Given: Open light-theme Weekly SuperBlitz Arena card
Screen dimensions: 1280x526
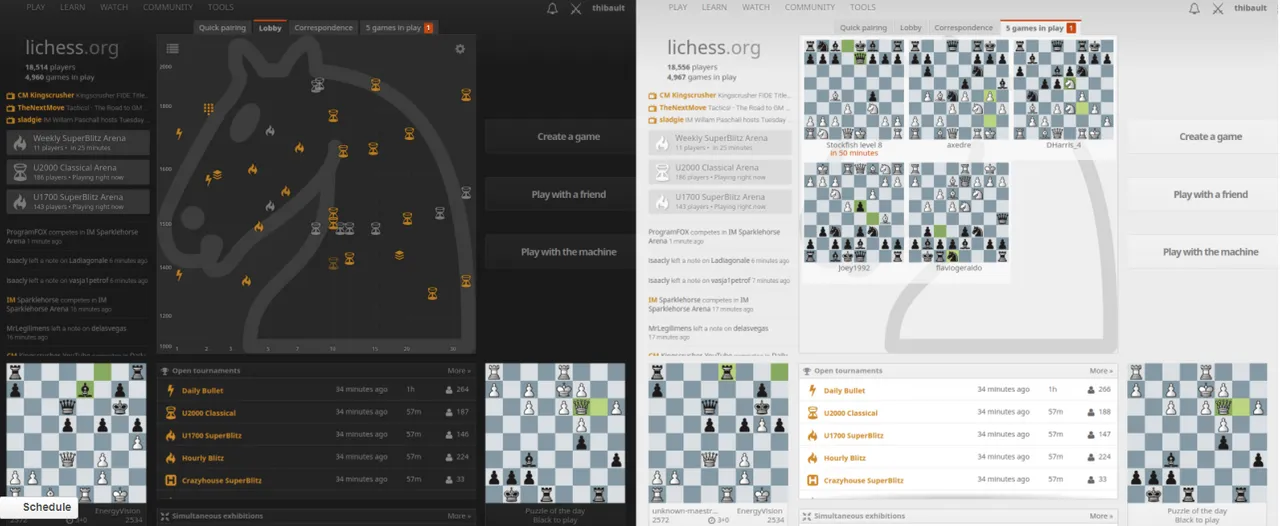Looking at the screenshot, I should 720,143.
